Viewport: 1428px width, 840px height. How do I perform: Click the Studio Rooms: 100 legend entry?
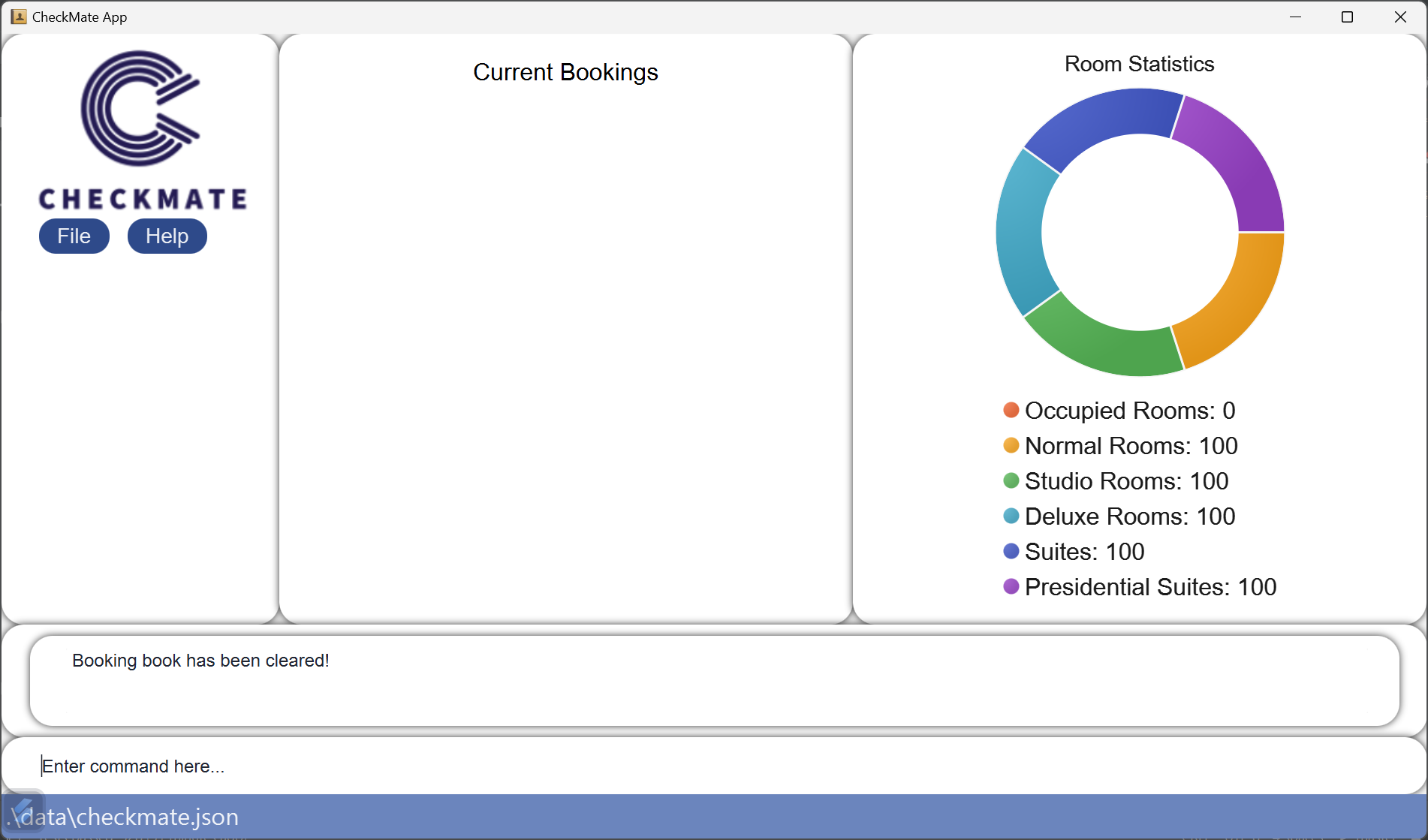tap(1116, 481)
